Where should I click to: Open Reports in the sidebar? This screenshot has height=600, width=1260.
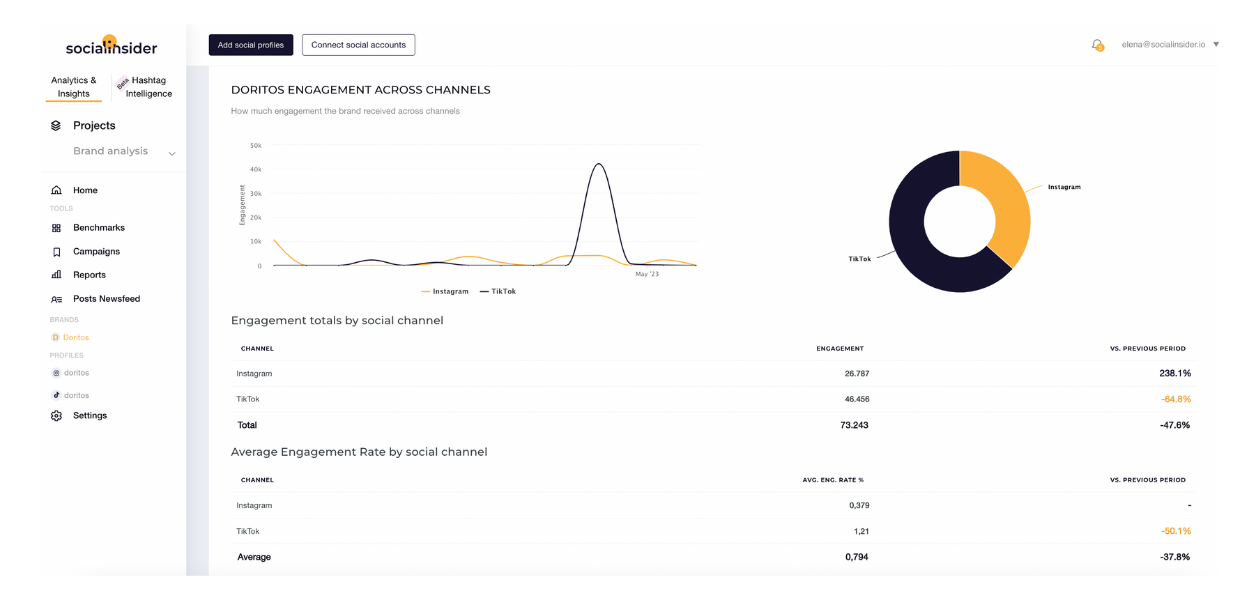tap(89, 275)
